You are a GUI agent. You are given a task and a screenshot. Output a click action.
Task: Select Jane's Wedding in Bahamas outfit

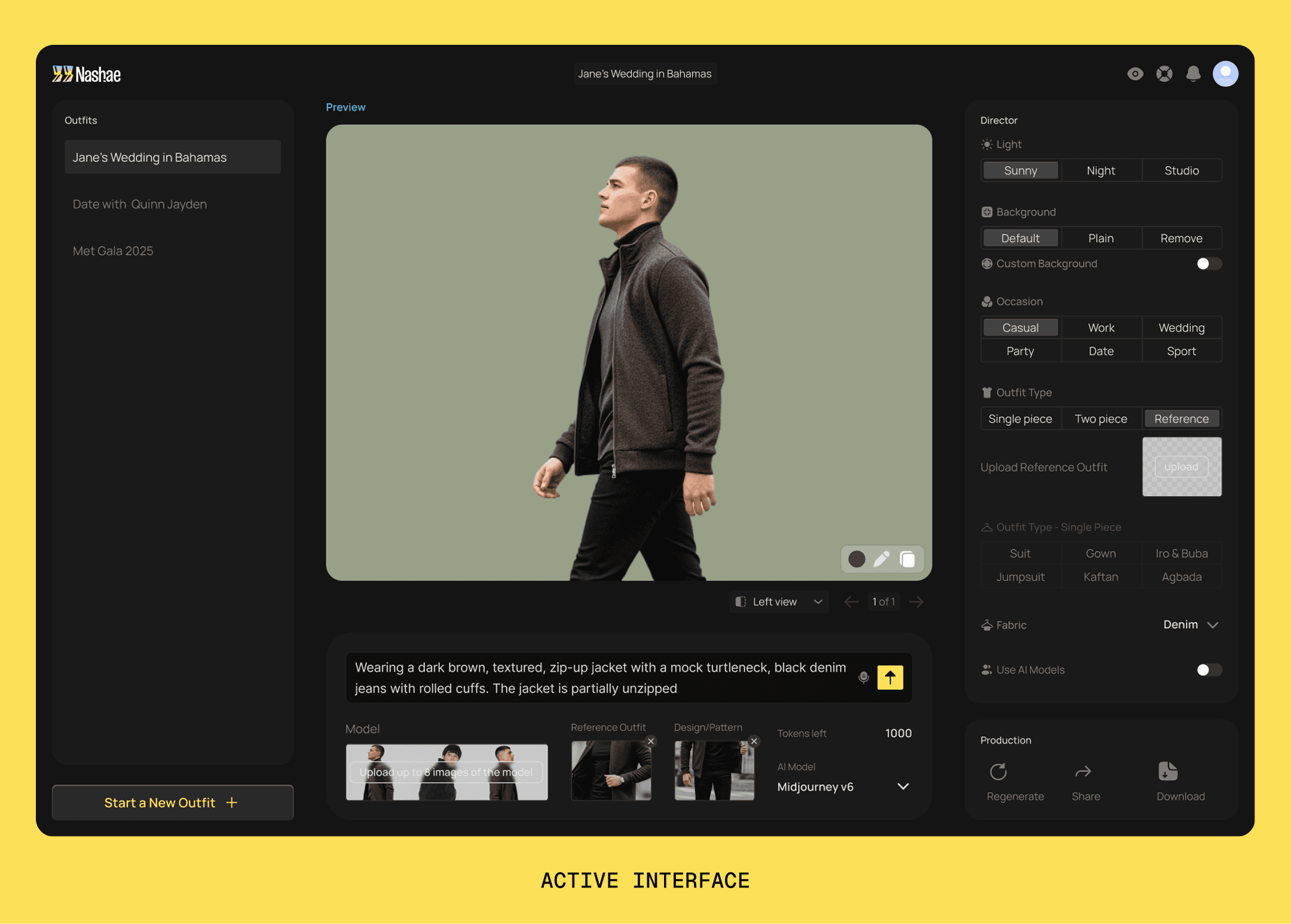point(173,157)
